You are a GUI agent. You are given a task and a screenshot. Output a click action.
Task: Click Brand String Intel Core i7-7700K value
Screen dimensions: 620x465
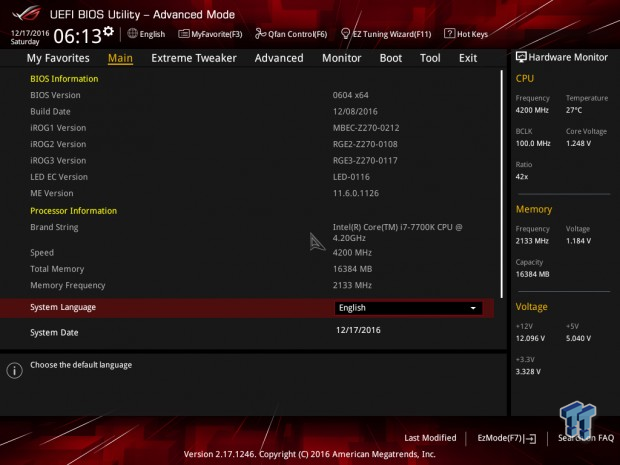pos(397,232)
